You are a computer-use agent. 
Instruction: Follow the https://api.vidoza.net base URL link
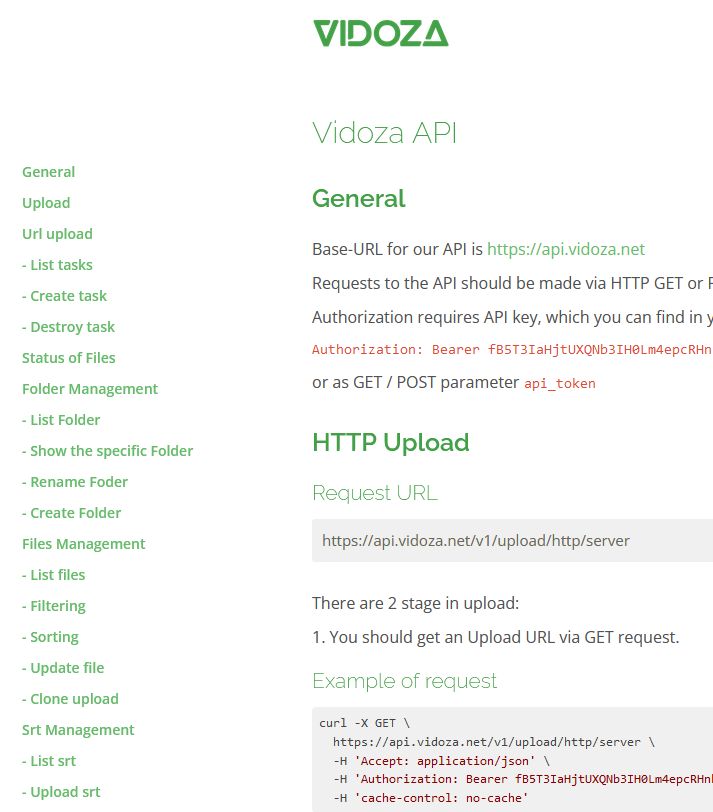pyautogui.click(x=565, y=249)
